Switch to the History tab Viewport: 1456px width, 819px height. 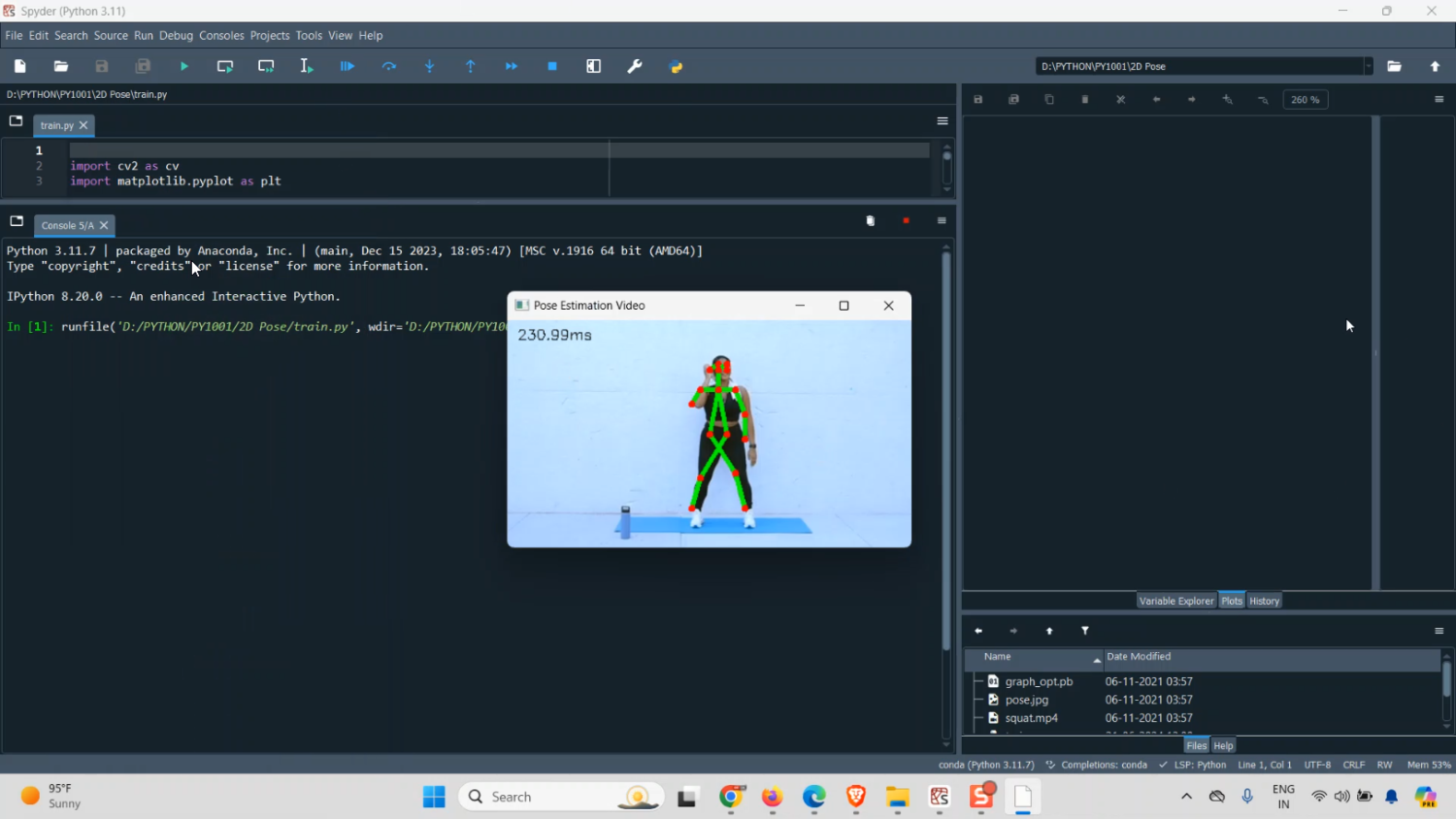1264,601
